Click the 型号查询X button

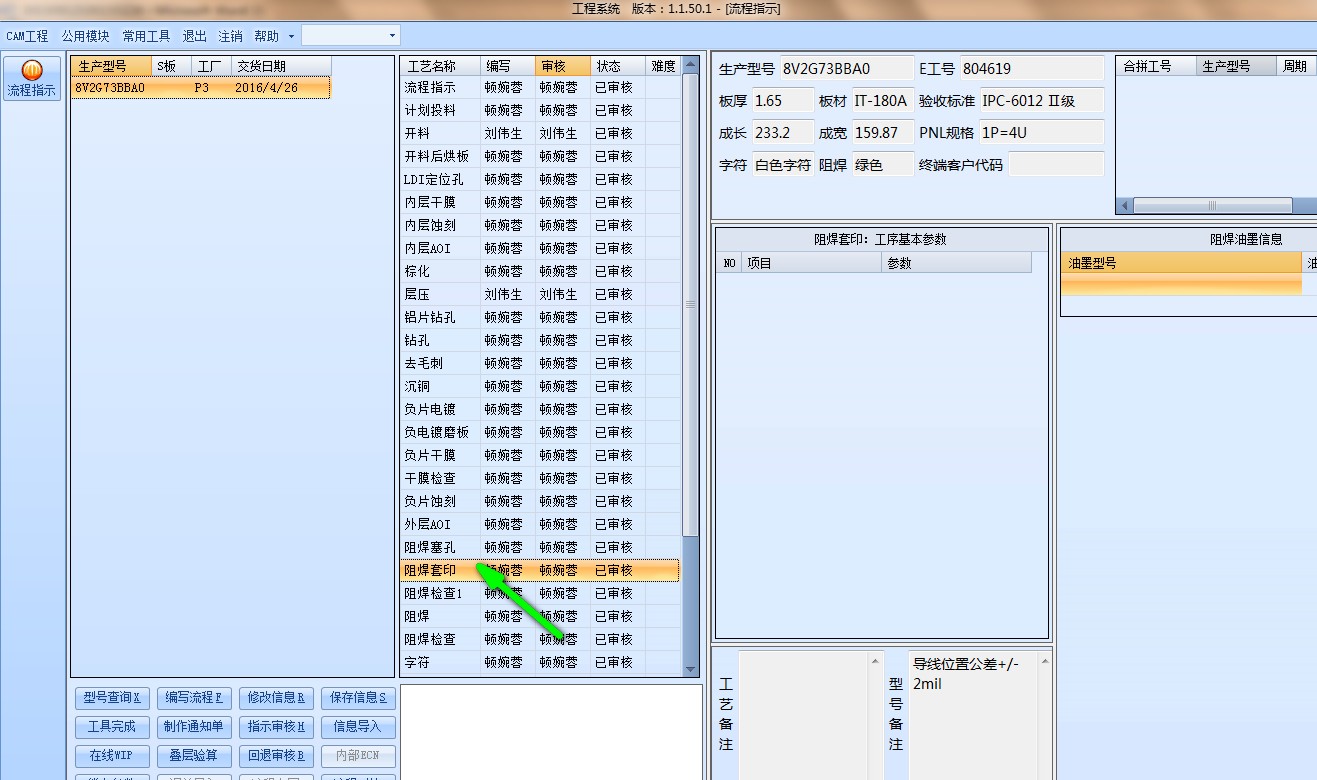pos(112,697)
